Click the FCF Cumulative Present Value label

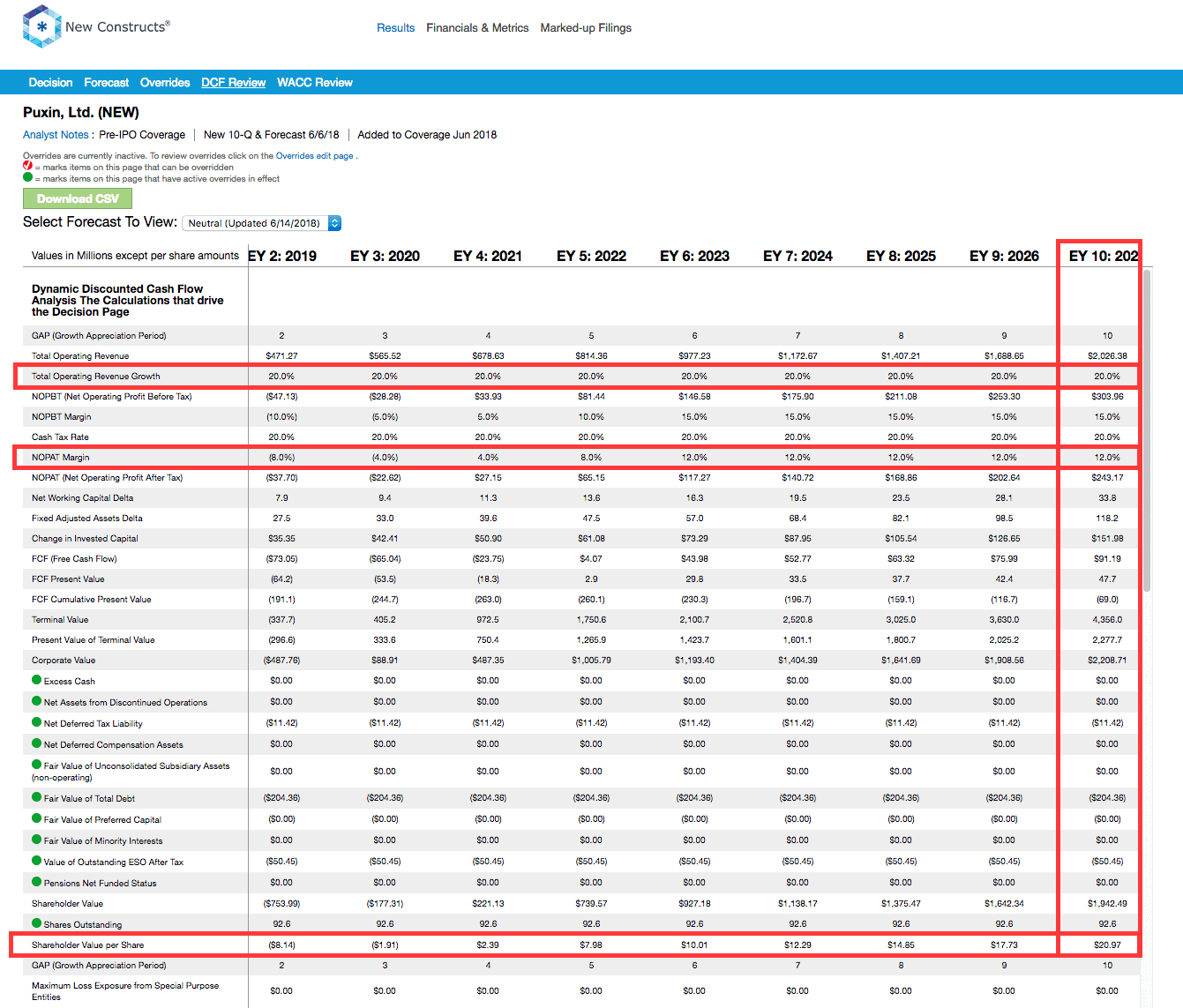91,599
